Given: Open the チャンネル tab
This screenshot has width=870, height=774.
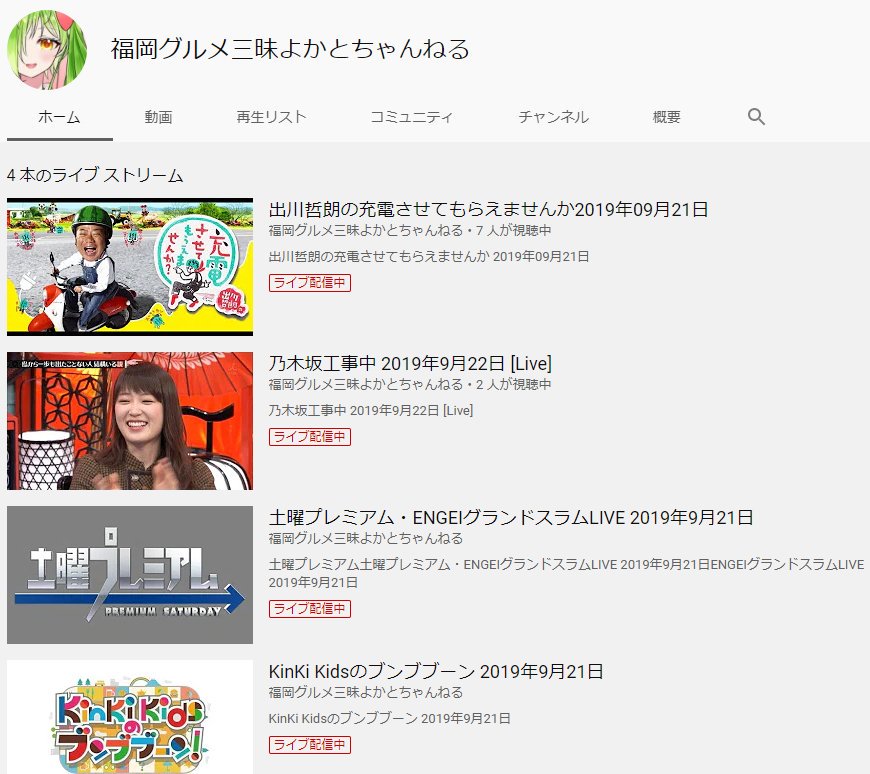Looking at the screenshot, I should click(553, 117).
